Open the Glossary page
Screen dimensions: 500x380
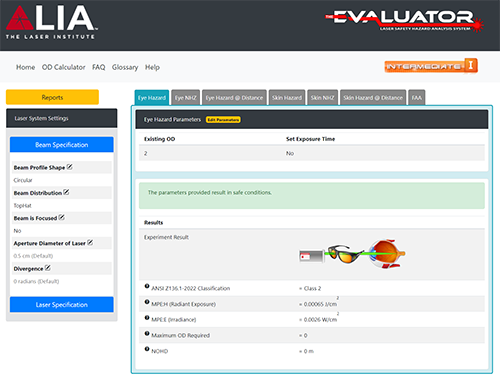point(125,67)
